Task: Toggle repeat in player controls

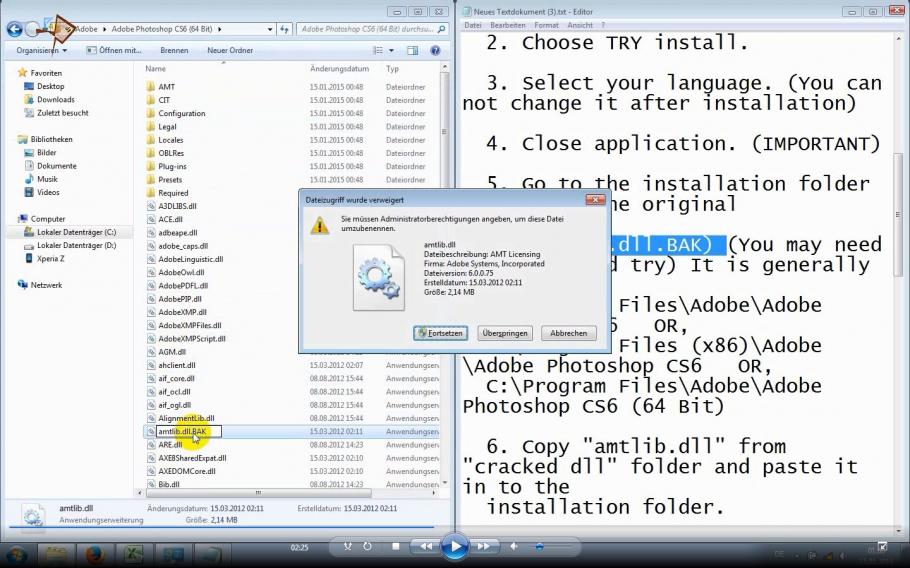Action: pos(367,547)
